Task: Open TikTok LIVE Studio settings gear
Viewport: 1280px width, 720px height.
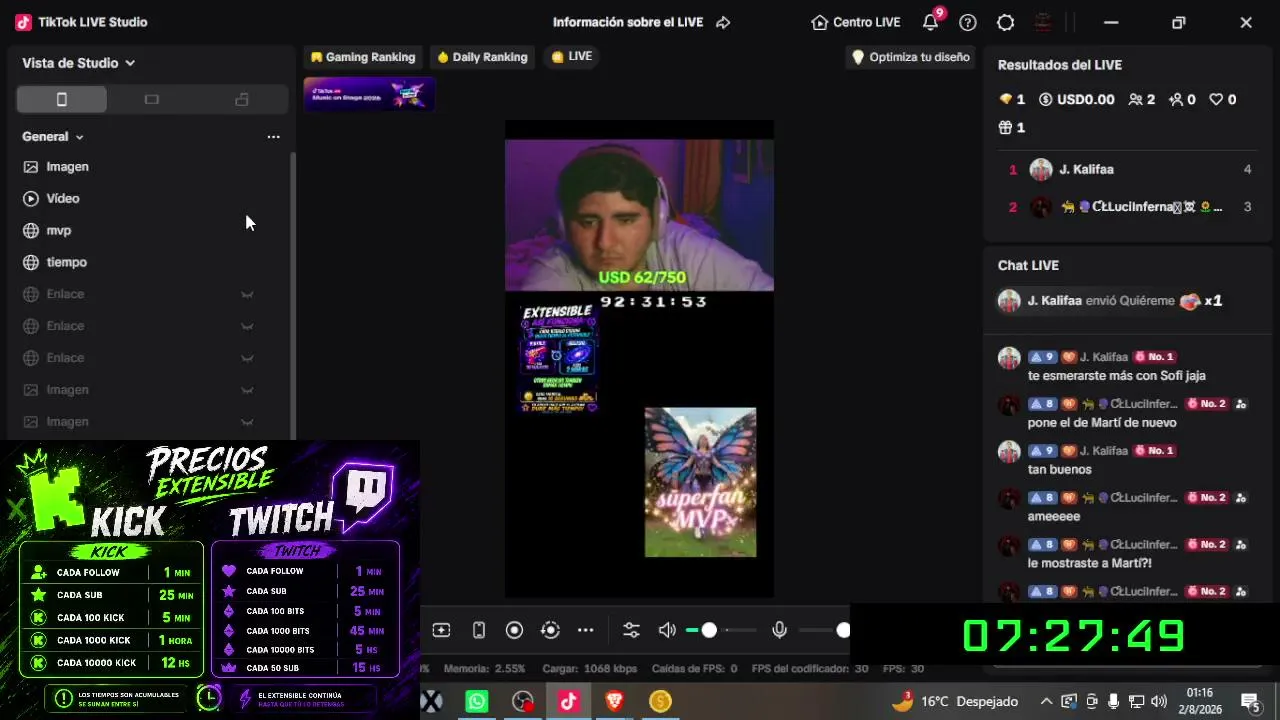Action: coord(1006,22)
